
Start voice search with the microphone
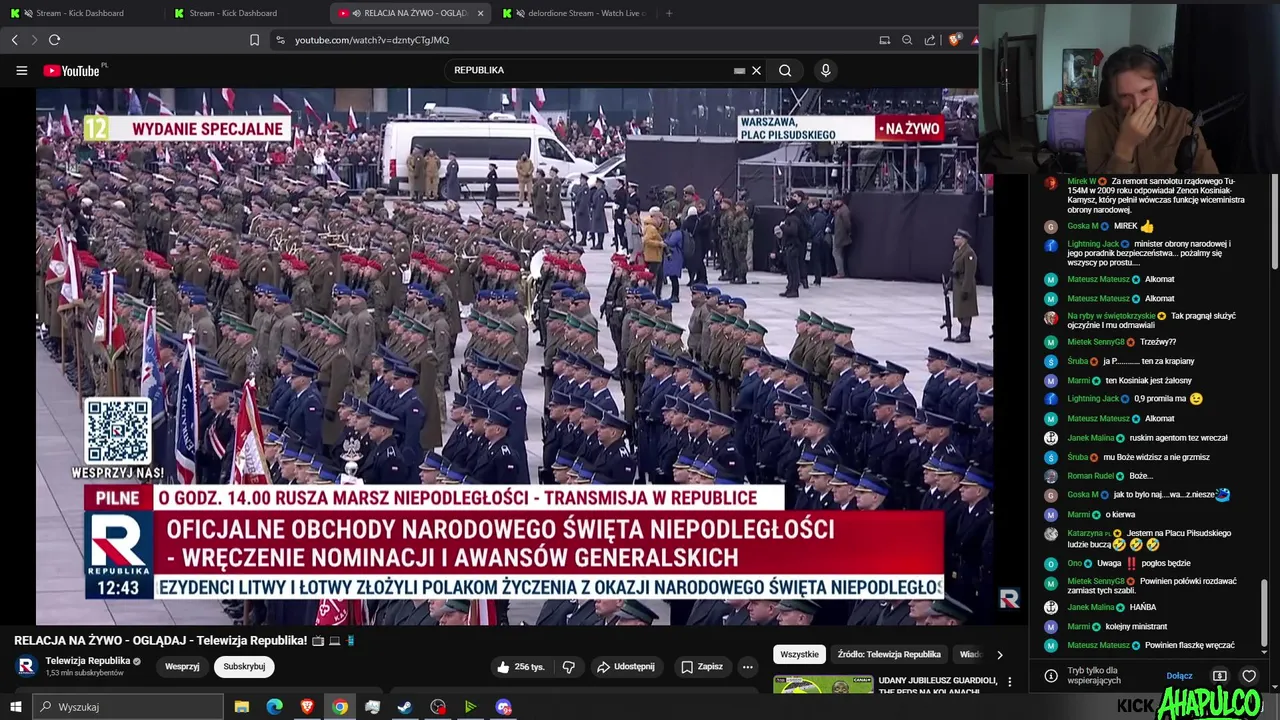tap(825, 71)
